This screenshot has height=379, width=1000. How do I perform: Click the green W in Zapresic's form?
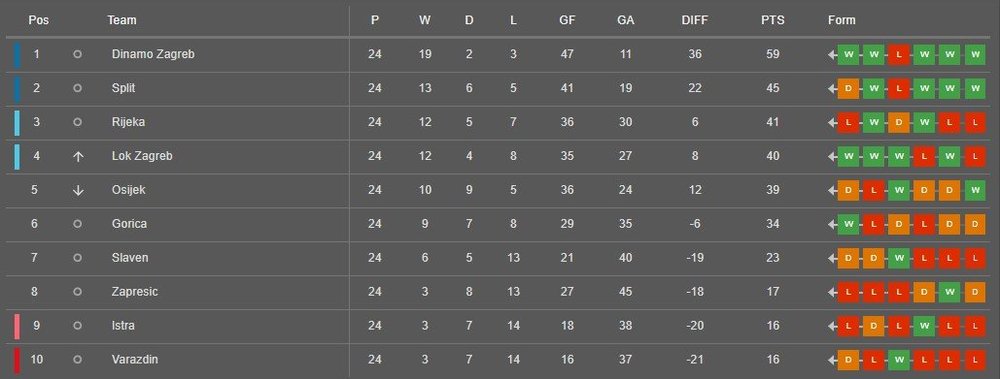[949, 292]
